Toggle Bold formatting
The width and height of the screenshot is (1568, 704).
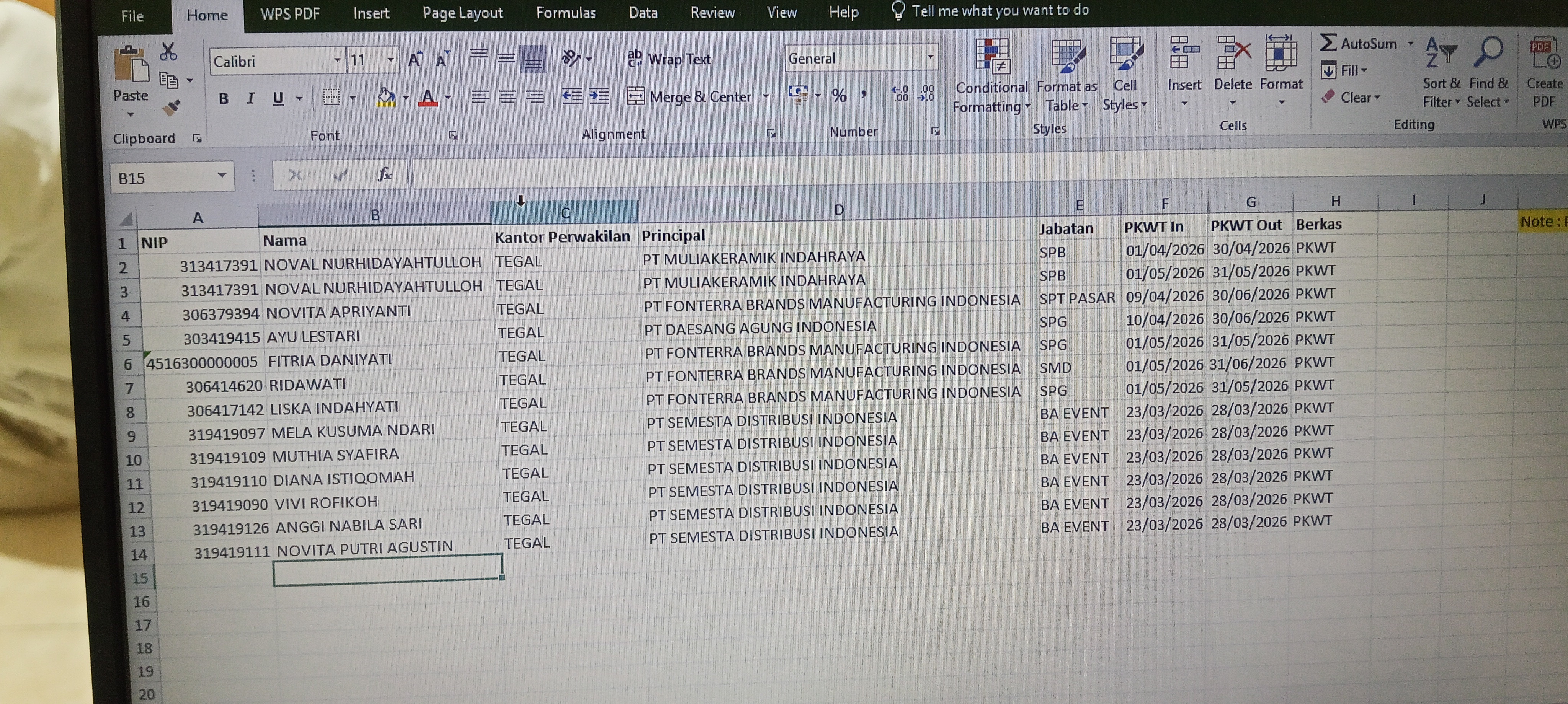pyautogui.click(x=224, y=99)
